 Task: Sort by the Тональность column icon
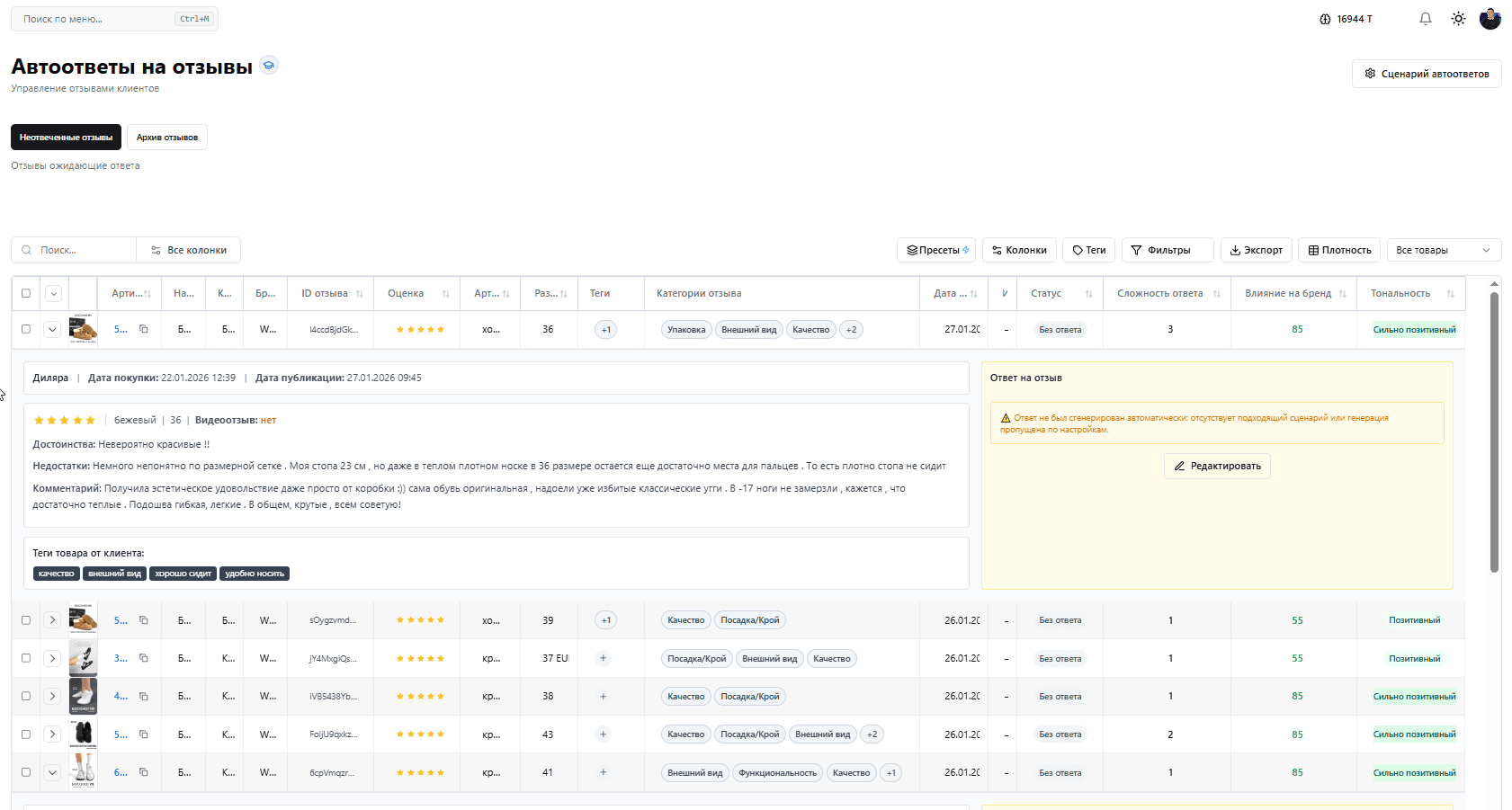pos(1450,294)
